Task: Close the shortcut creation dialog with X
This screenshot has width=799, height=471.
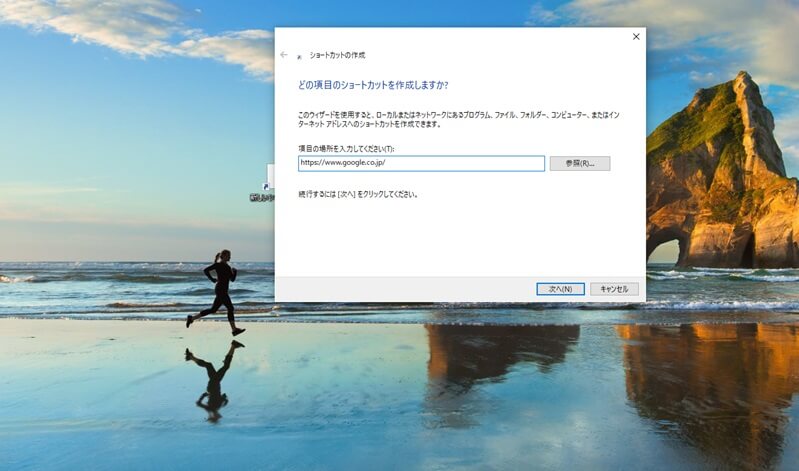Action: (x=636, y=37)
